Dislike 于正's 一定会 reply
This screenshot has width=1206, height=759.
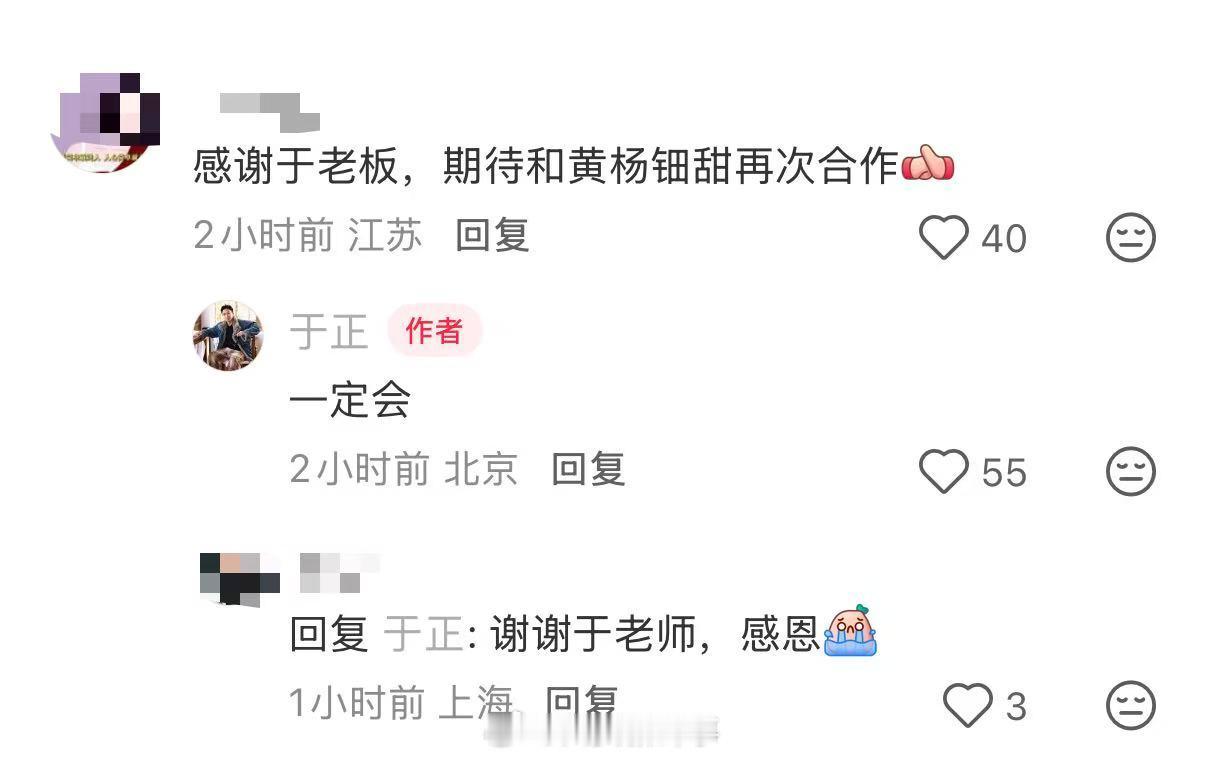[1131, 472]
